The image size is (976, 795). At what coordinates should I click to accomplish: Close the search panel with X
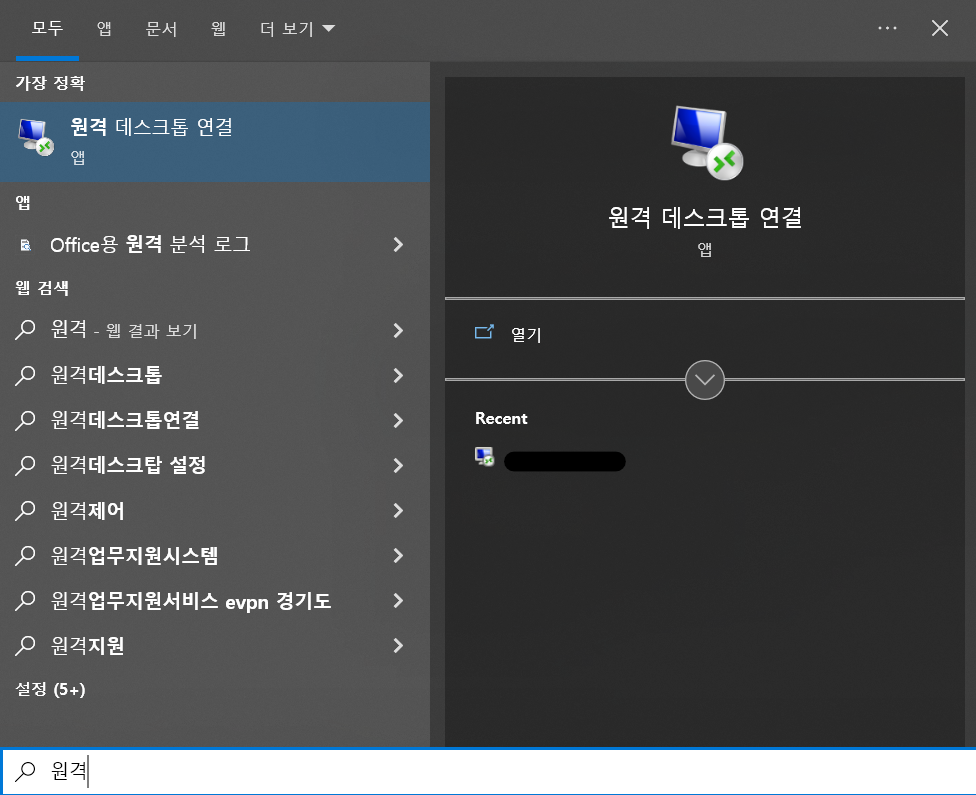tap(940, 28)
